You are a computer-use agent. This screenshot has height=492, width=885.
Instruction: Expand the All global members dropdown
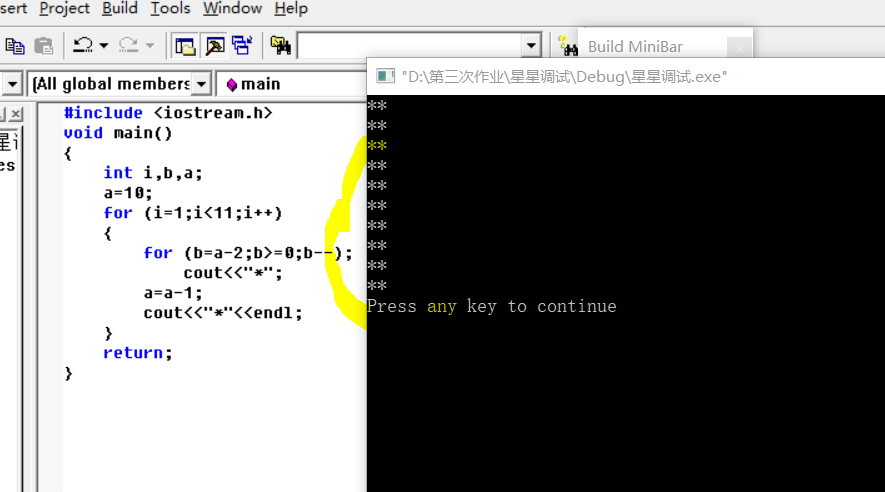pyautogui.click(x=201, y=85)
